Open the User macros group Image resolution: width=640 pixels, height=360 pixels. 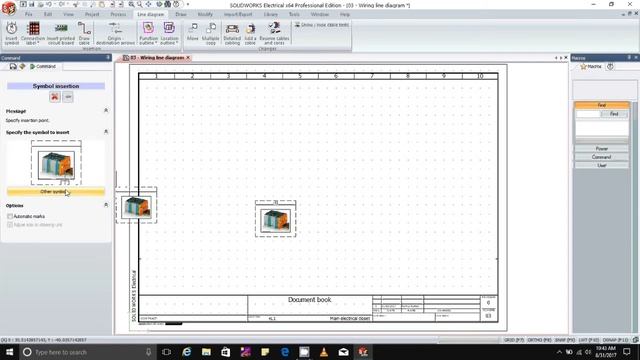pos(602,165)
